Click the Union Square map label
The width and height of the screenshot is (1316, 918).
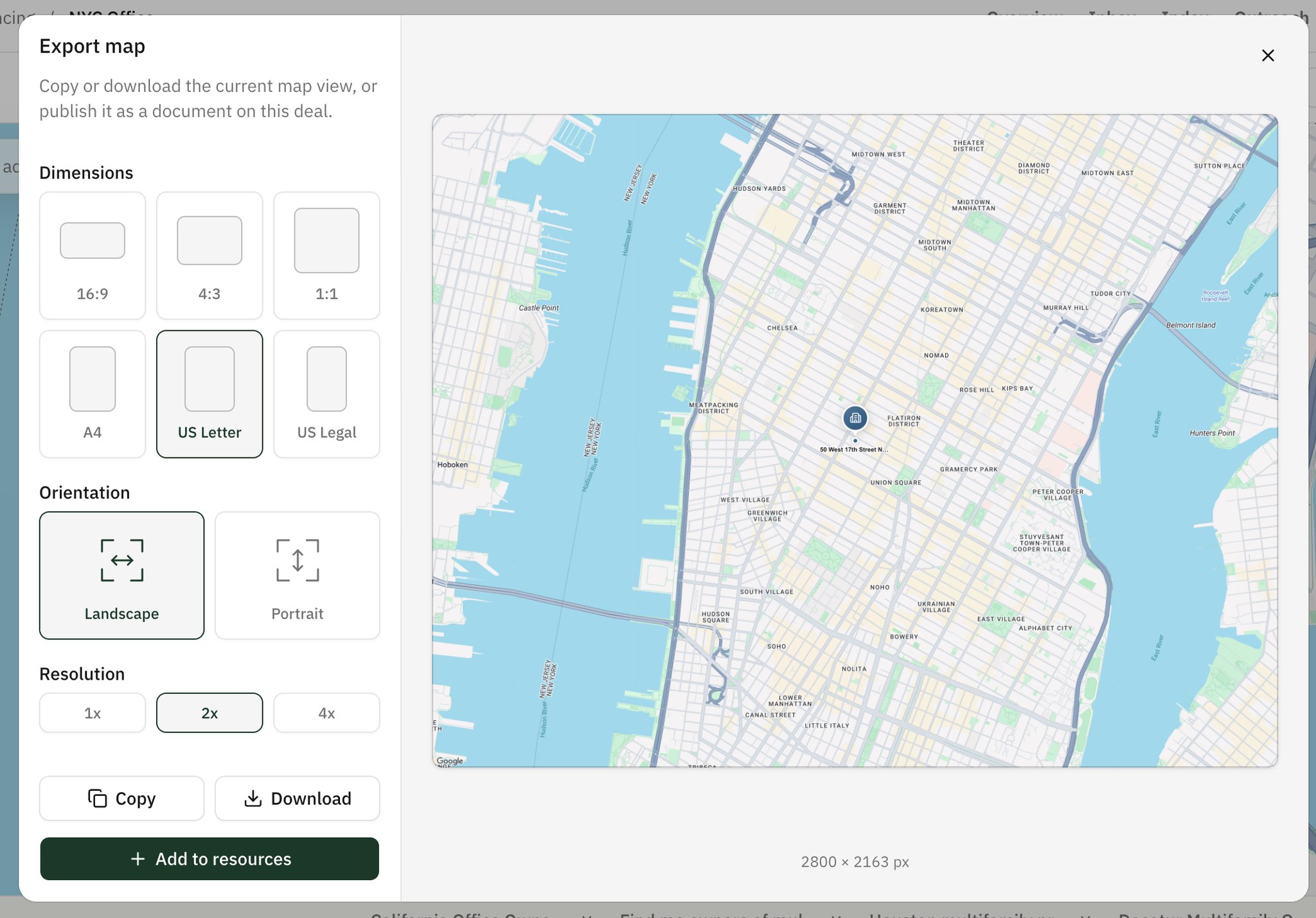(896, 482)
